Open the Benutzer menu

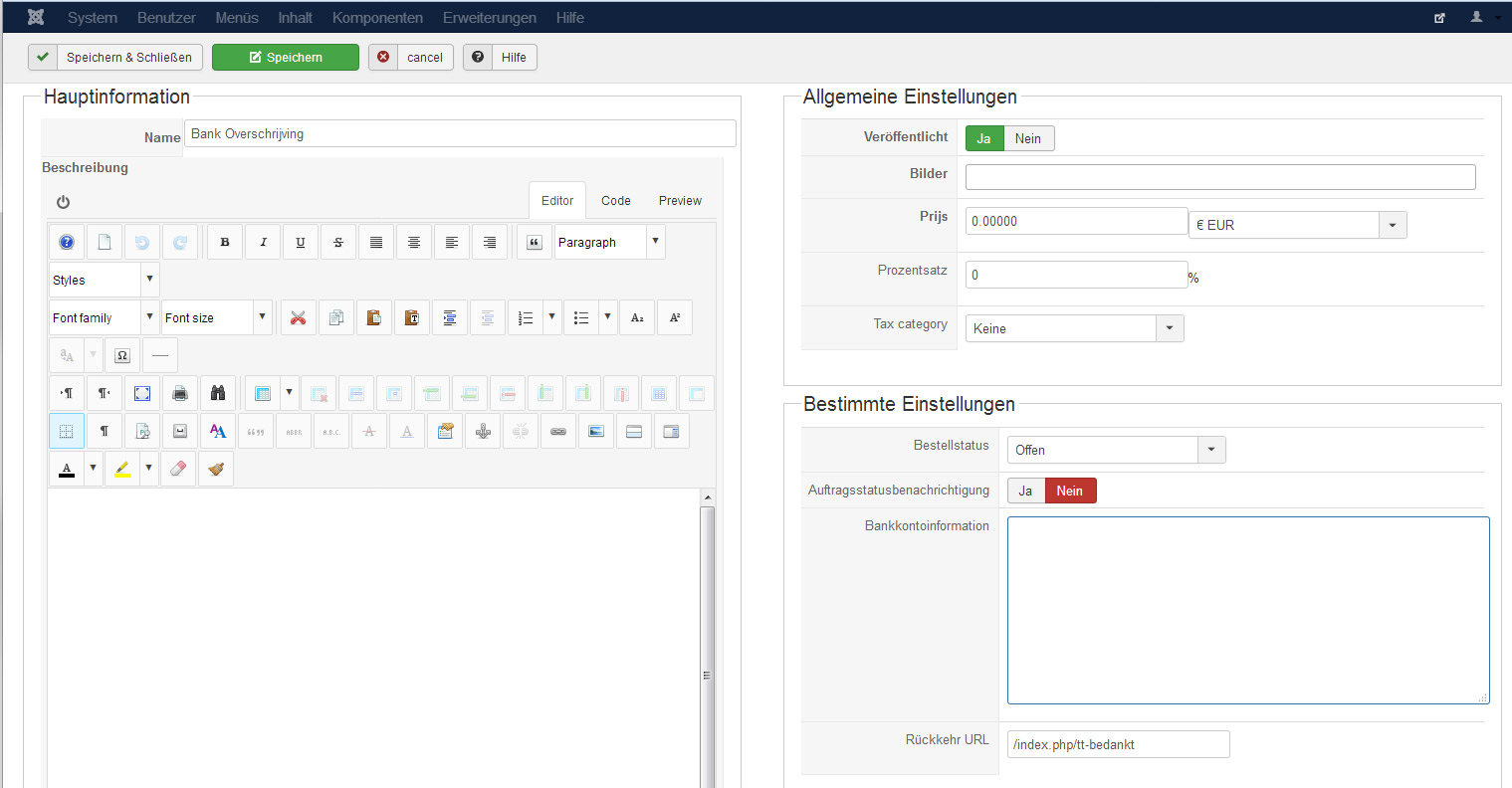166,17
